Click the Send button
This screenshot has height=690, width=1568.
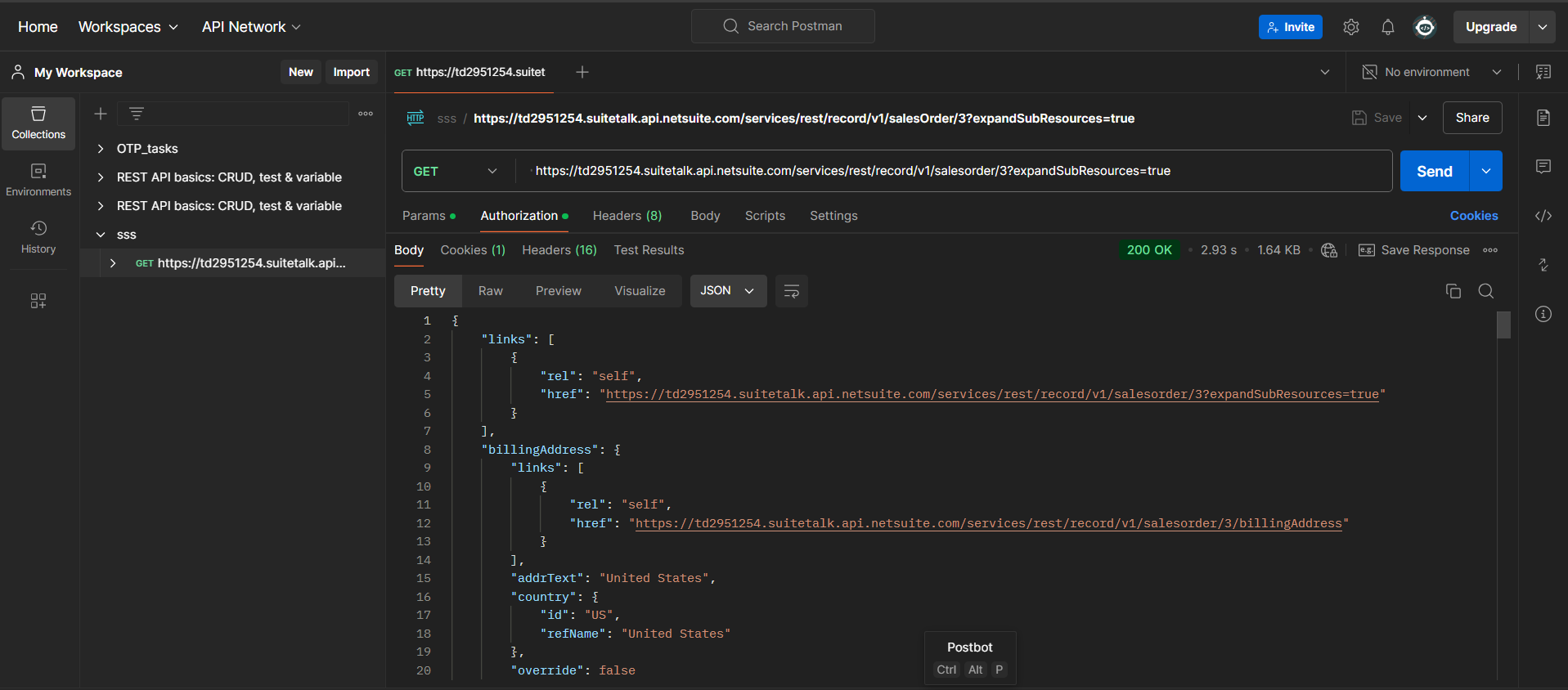[1434, 171]
